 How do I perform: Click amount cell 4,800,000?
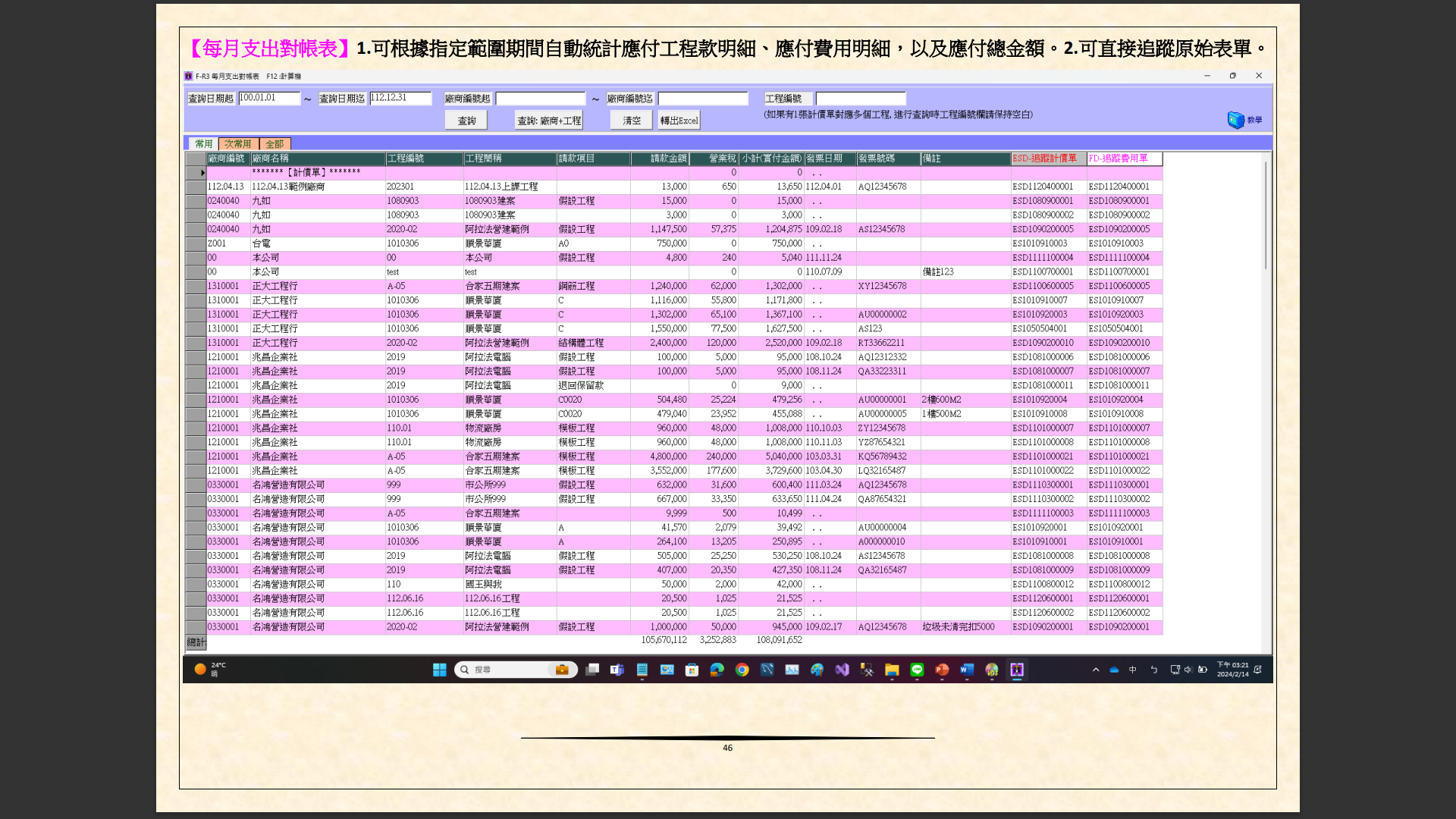point(668,457)
